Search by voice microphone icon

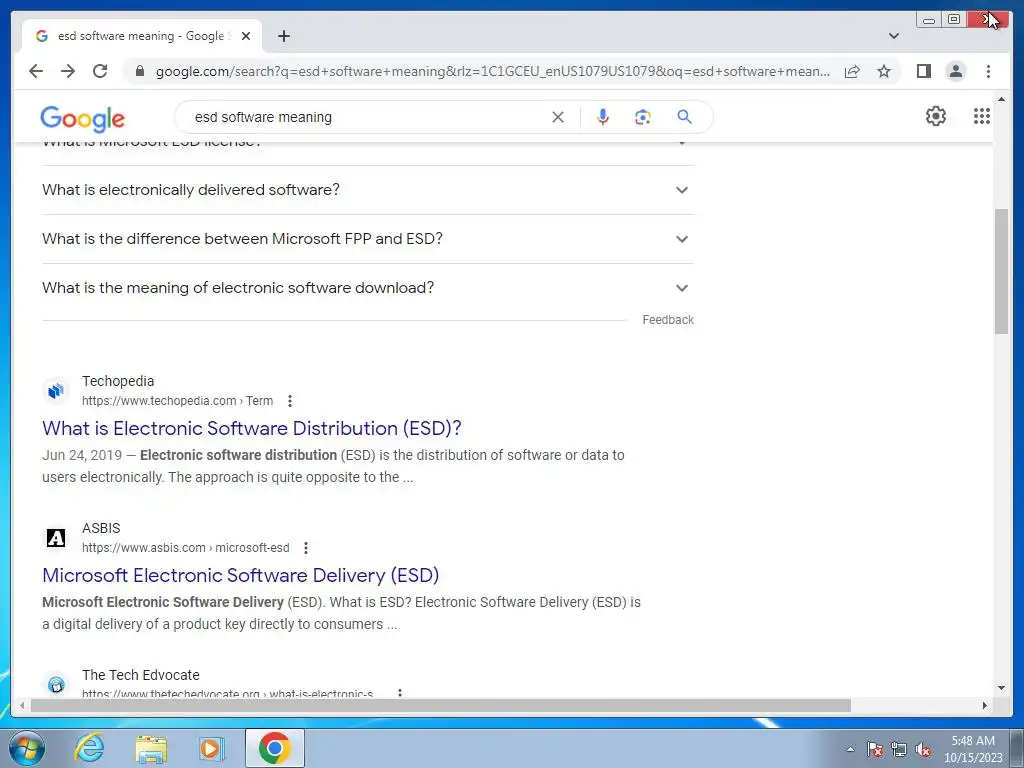(x=603, y=117)
